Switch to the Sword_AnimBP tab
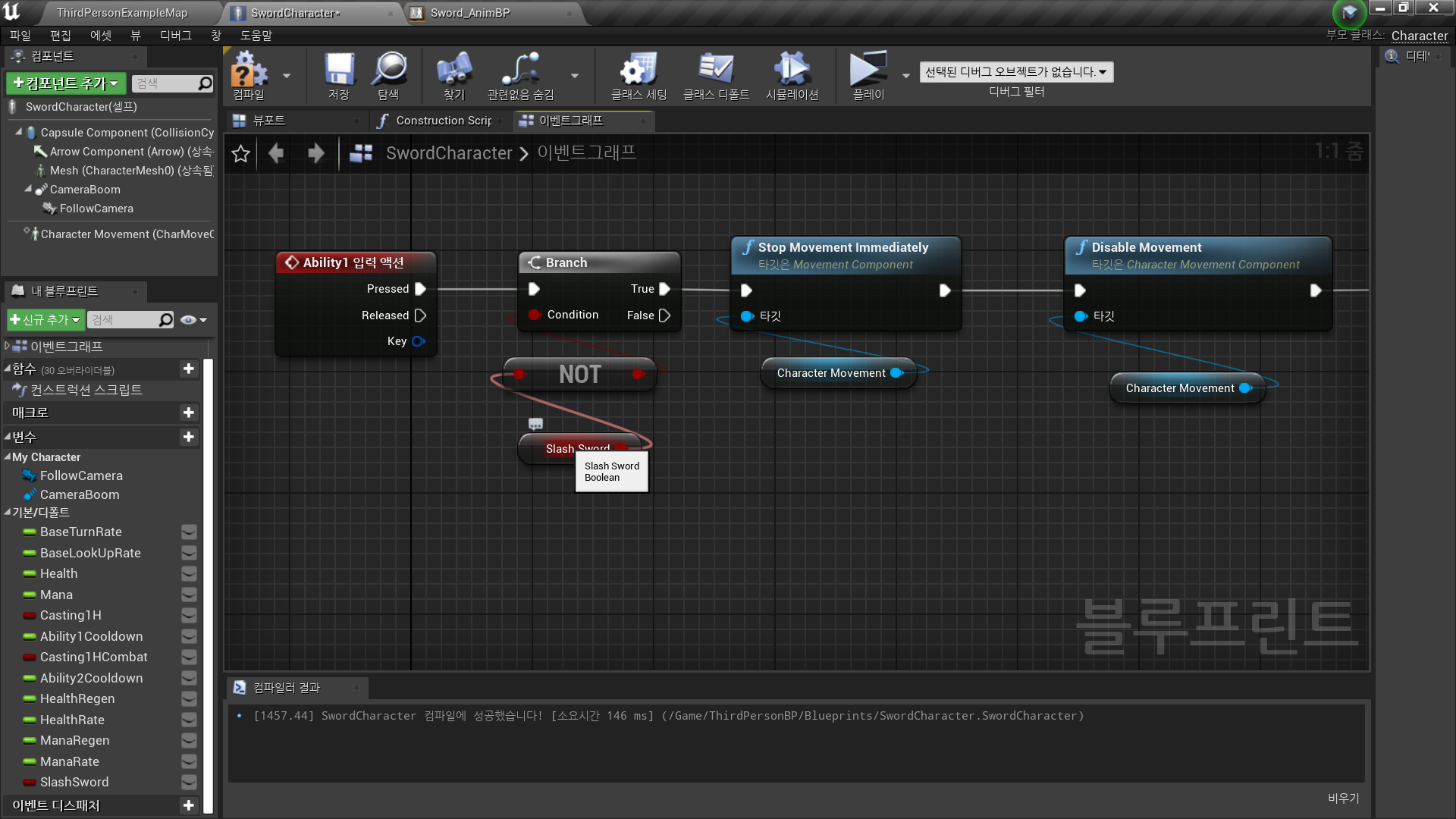The width and height of the screenshot is (1456, 819). (470, 13)
